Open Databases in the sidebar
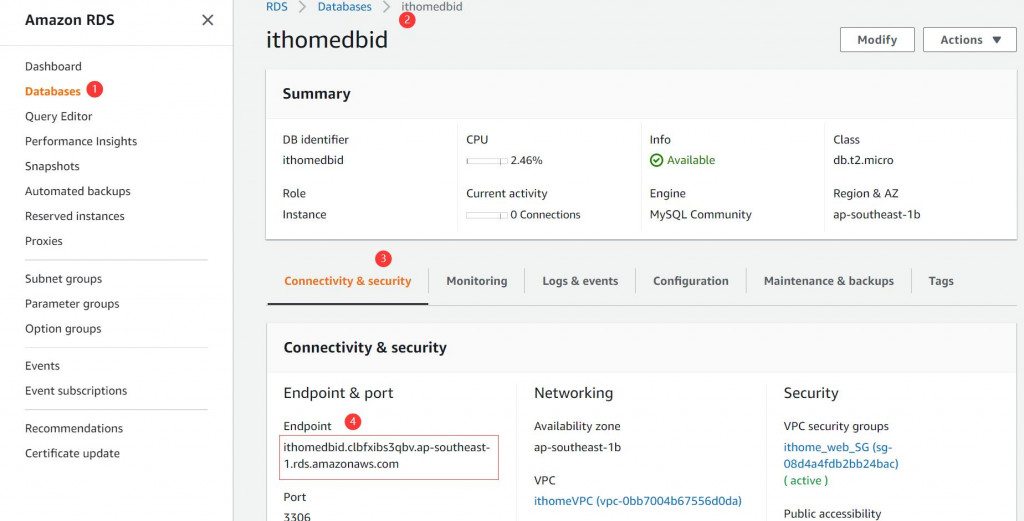 [53, 91]
